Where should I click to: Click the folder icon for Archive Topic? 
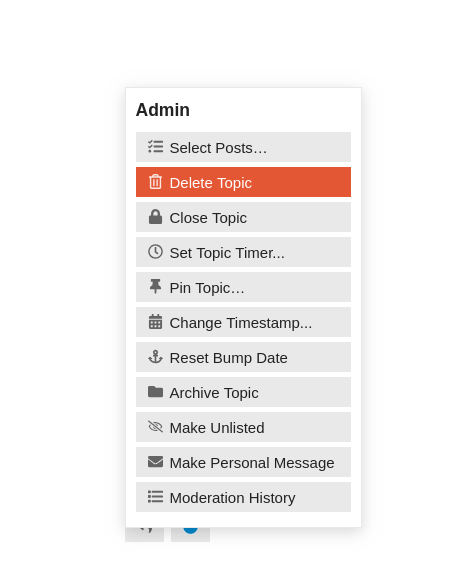[155, 392]
